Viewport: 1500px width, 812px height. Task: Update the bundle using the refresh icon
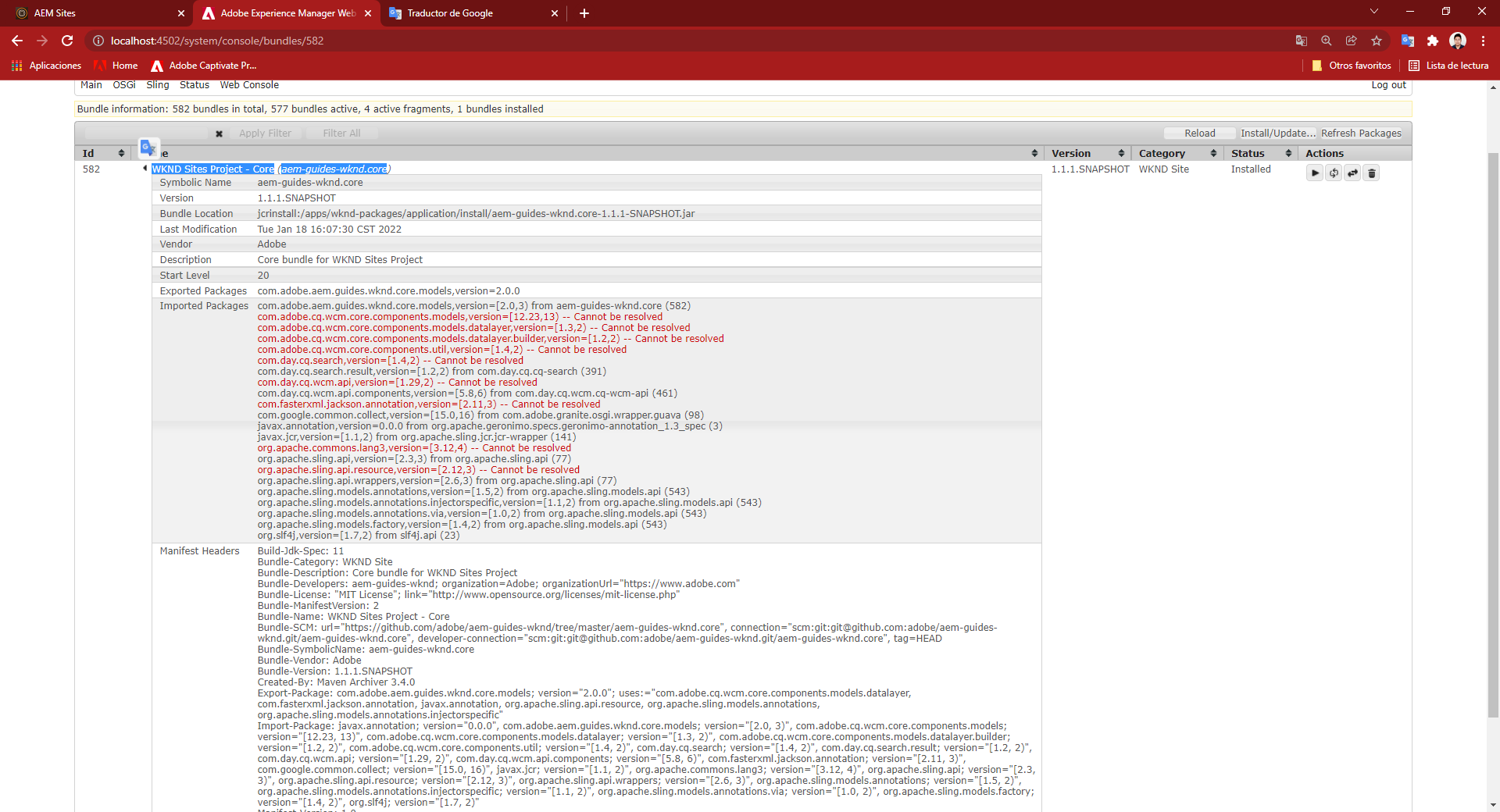click(x=1334, y=173)
